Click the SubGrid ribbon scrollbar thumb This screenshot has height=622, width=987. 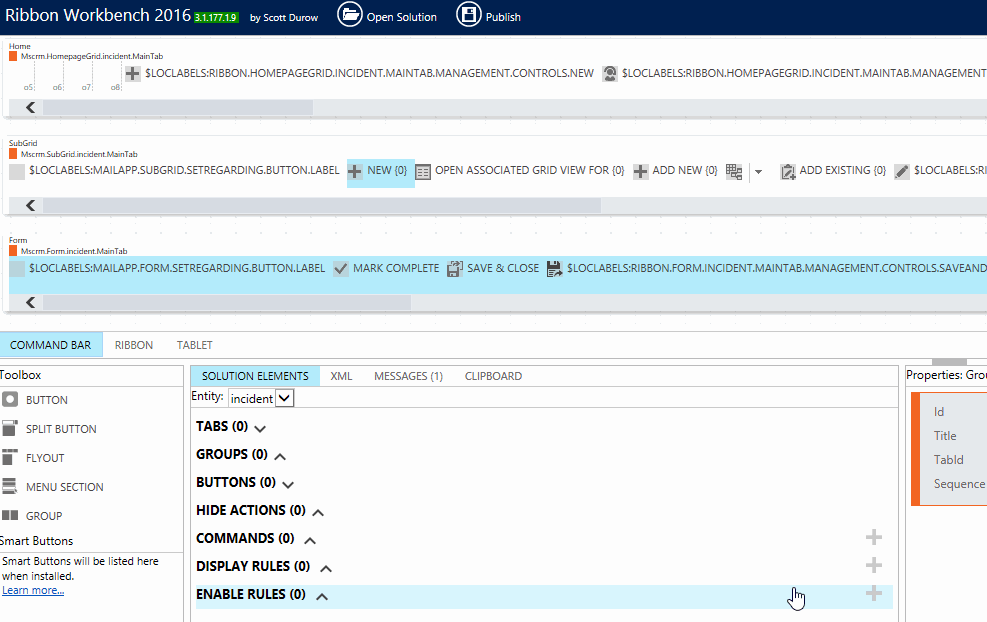pos(322,205)
